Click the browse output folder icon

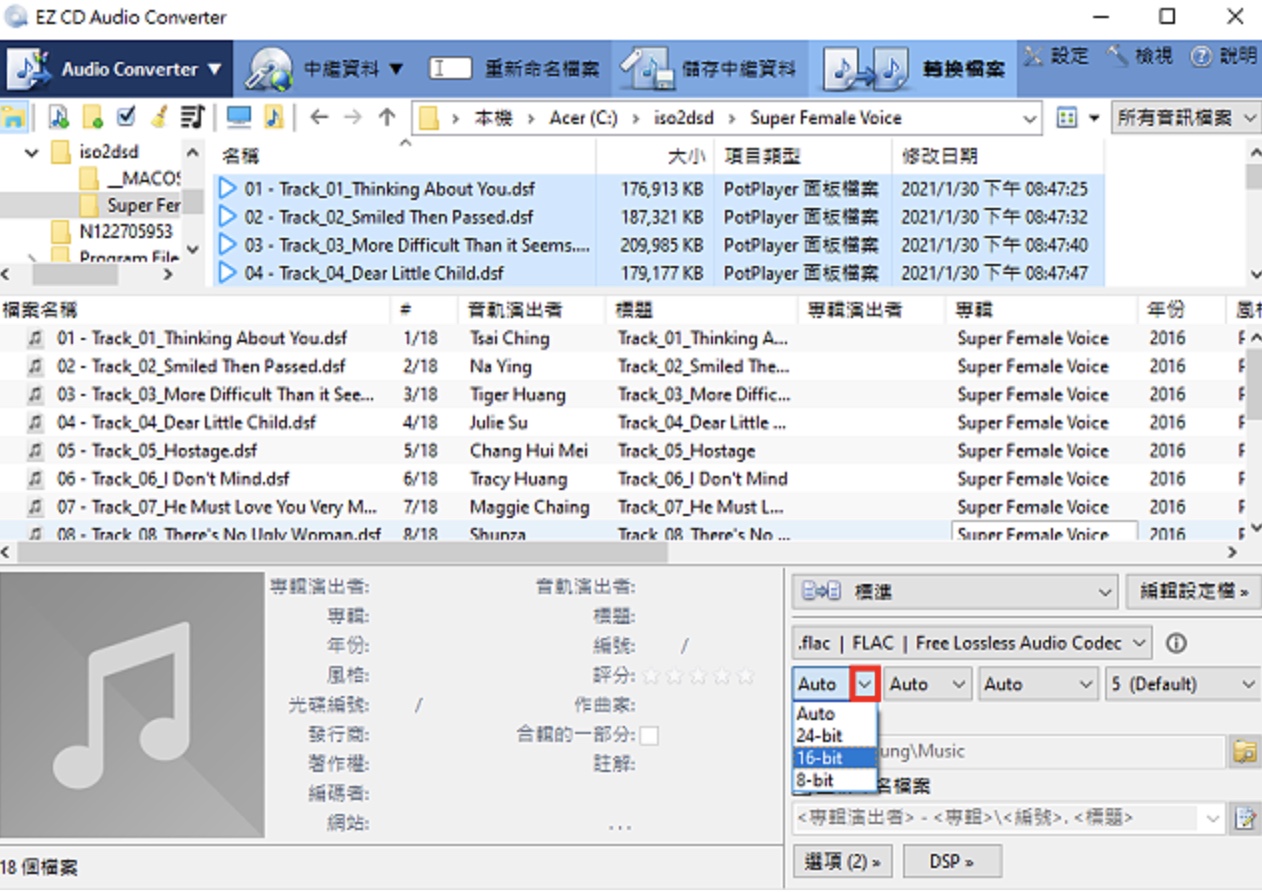click(1244, 751)
